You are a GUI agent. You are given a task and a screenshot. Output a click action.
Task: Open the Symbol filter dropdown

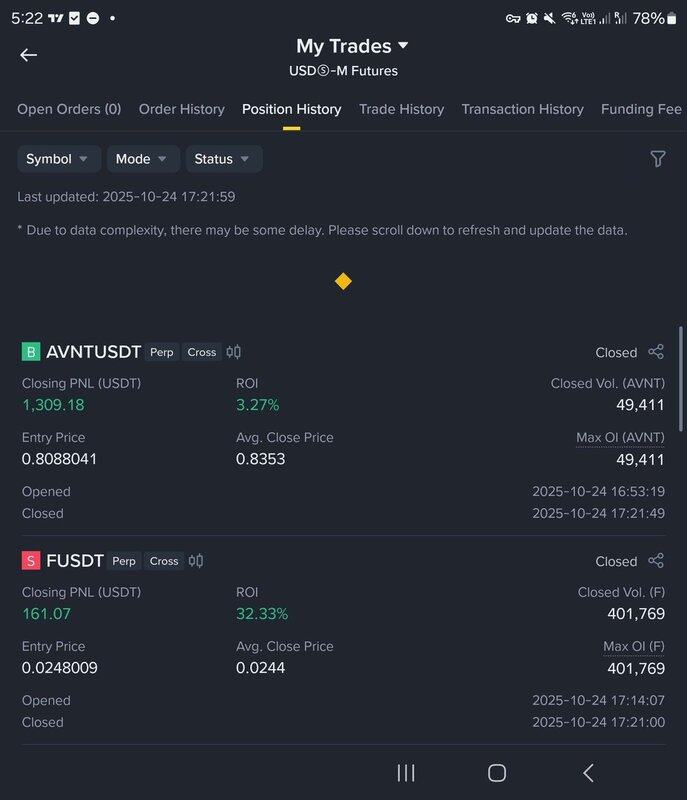[x=58, y=159]
